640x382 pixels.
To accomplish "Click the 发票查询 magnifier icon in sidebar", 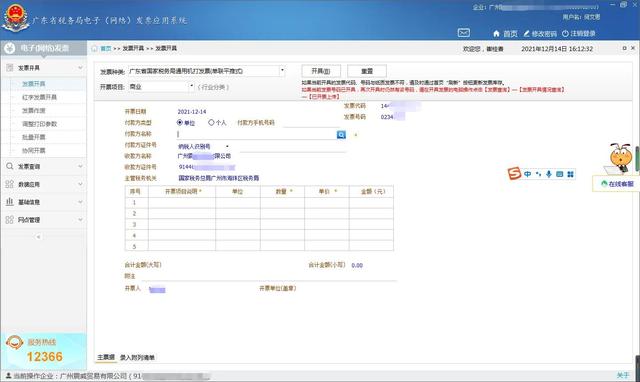I will [10, 167].
